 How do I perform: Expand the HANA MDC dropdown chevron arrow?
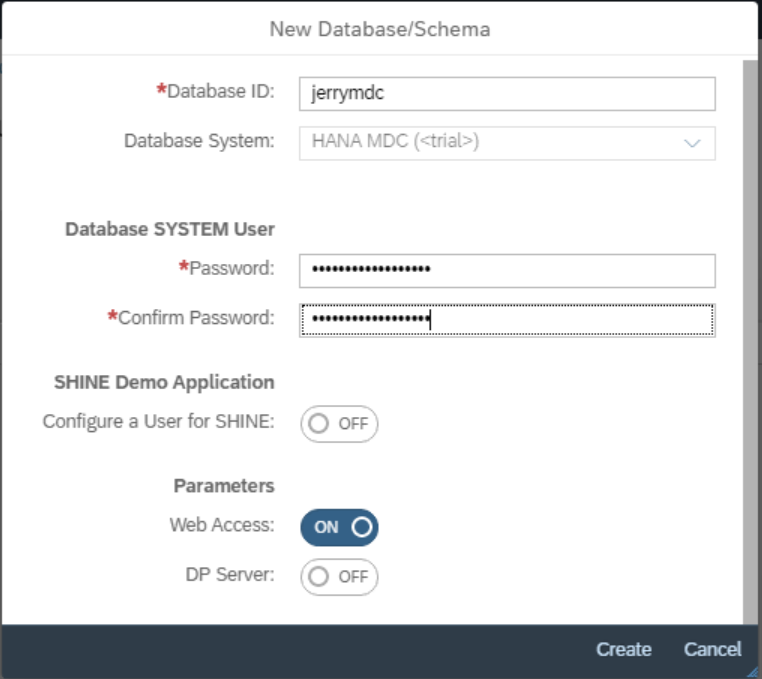click(692, 143)
